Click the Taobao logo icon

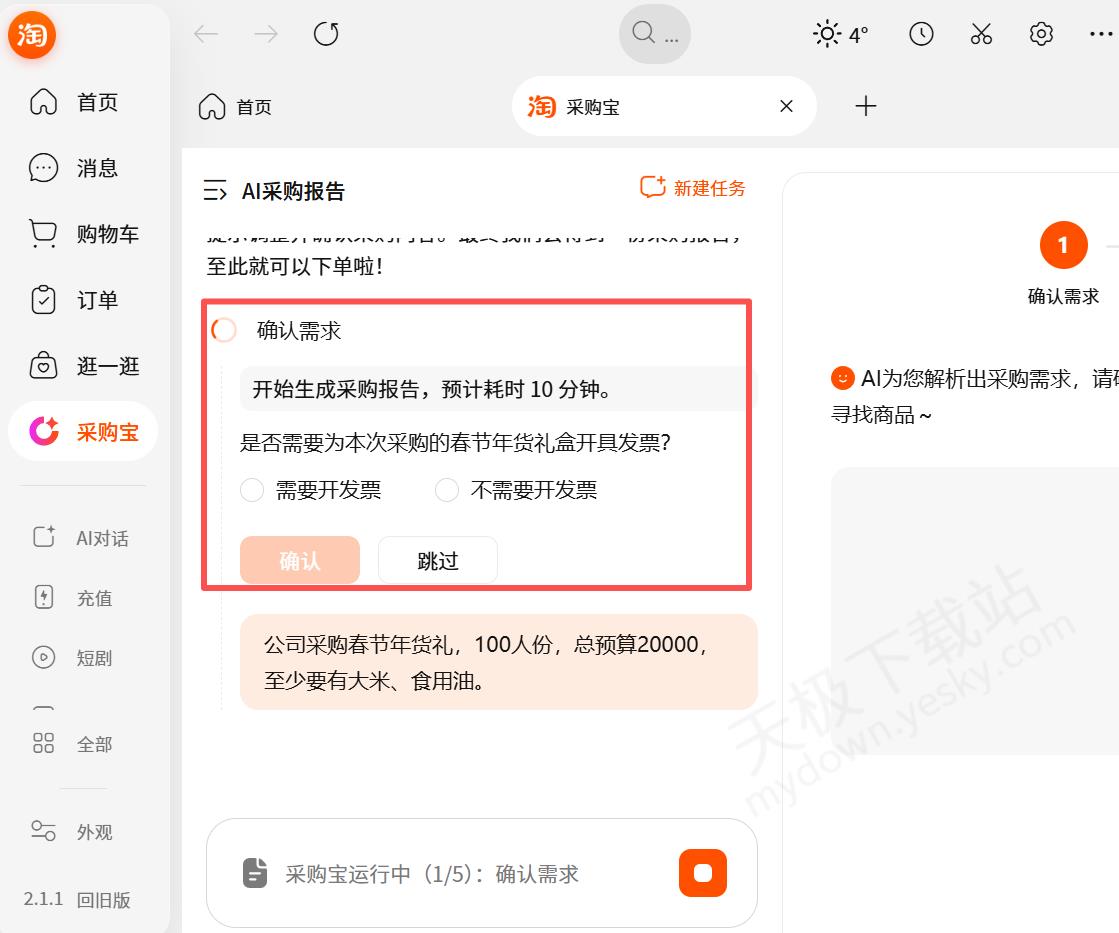(x=33, y=35)
